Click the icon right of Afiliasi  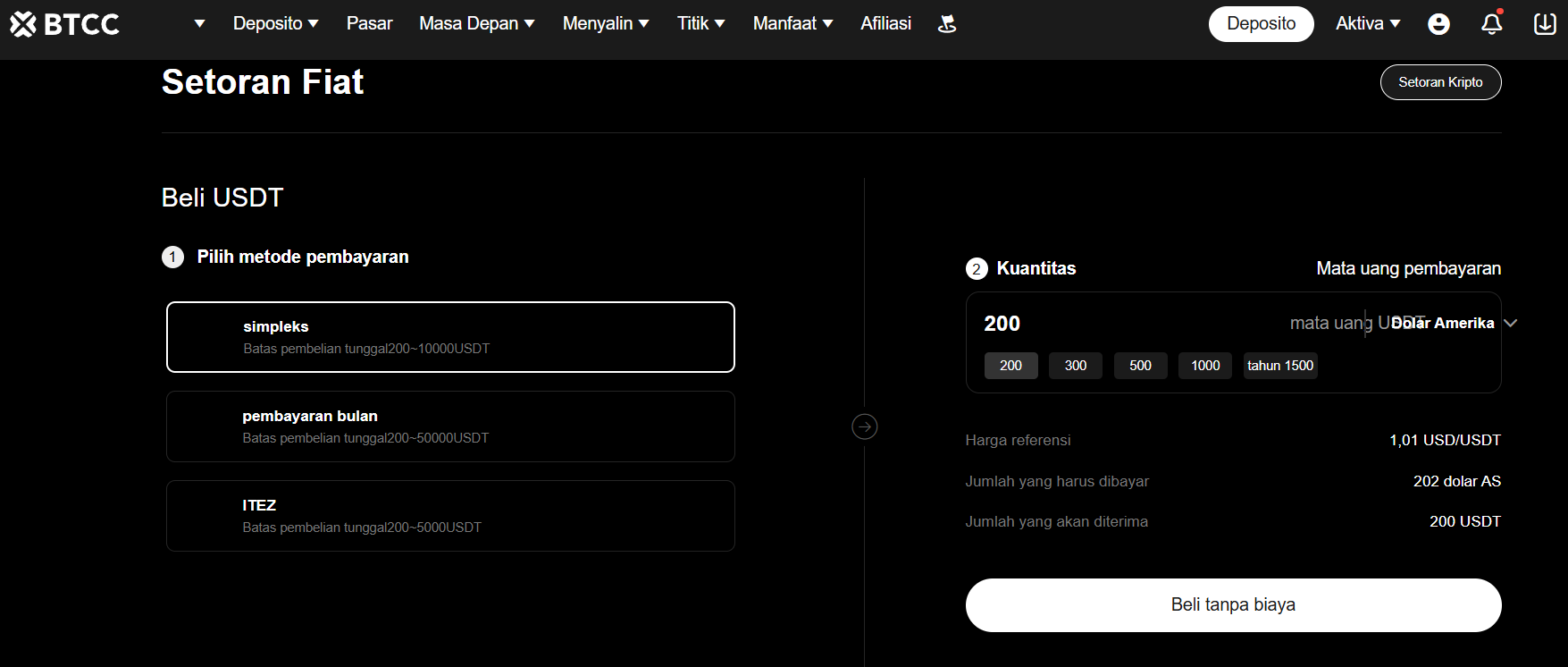click(x=947, y=24)
